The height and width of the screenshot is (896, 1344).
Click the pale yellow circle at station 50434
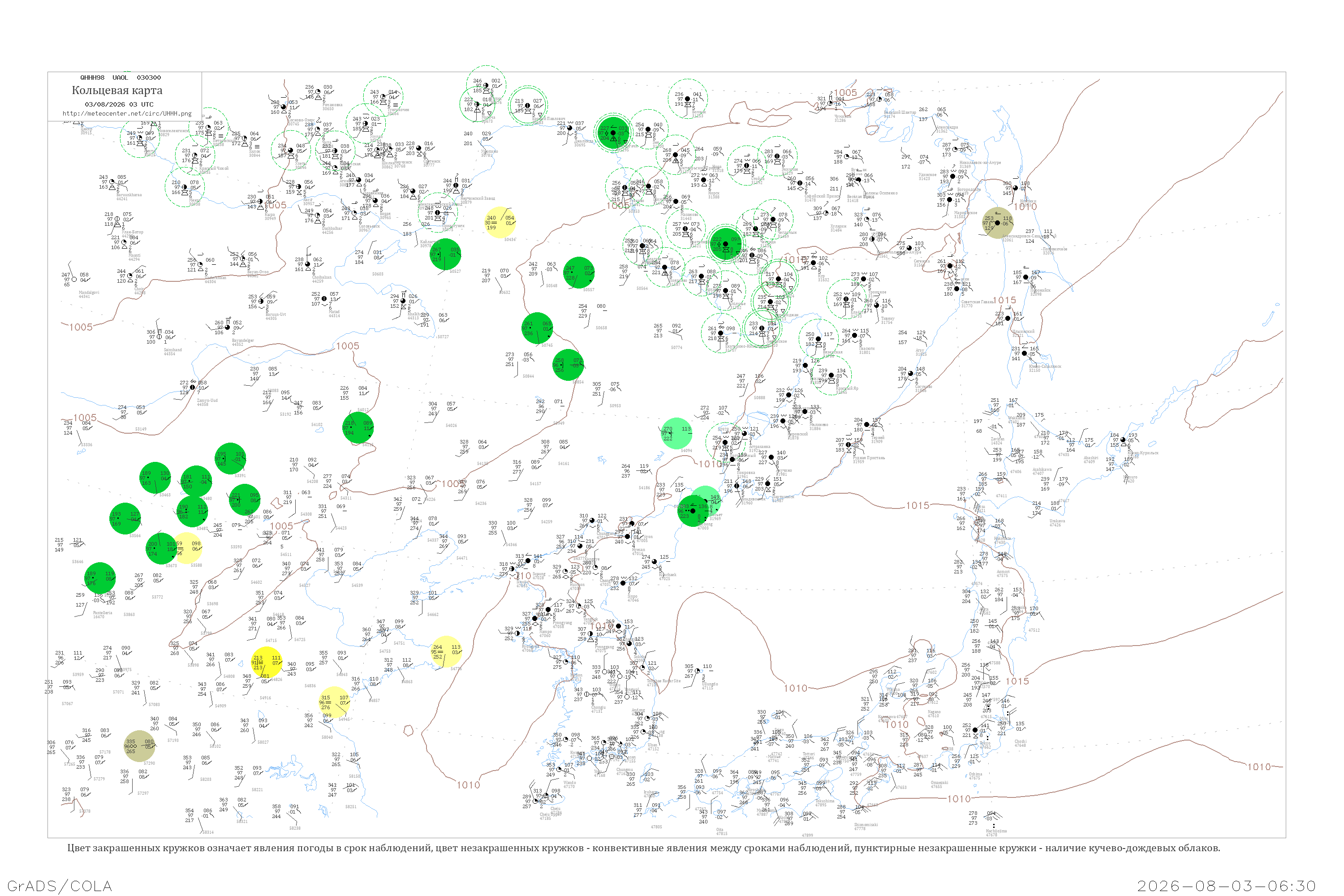click(x=500, y=222)
